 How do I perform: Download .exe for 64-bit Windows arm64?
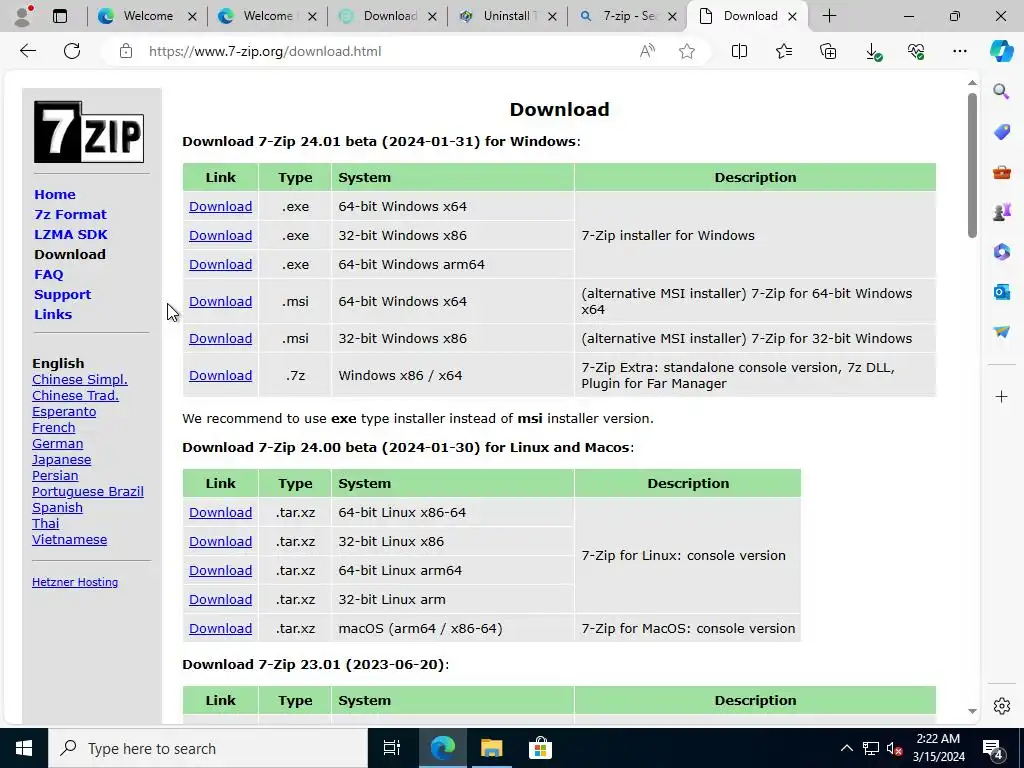[220, 264]
